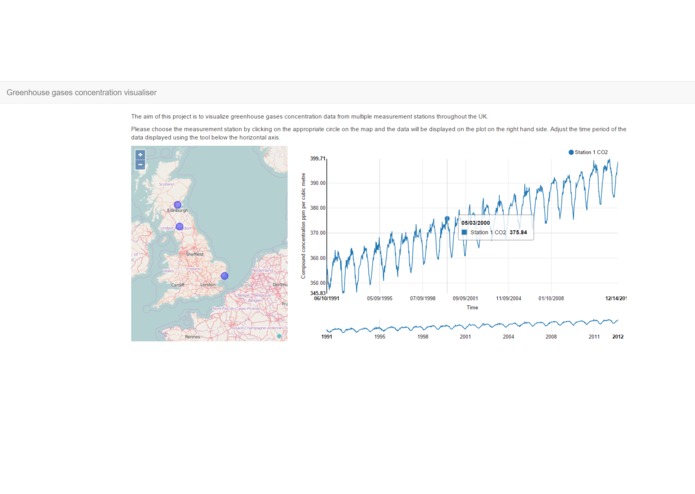695x494 pixels.
Task: Toggle Station 1 CO2 legend entry
Action: (588, 152)
